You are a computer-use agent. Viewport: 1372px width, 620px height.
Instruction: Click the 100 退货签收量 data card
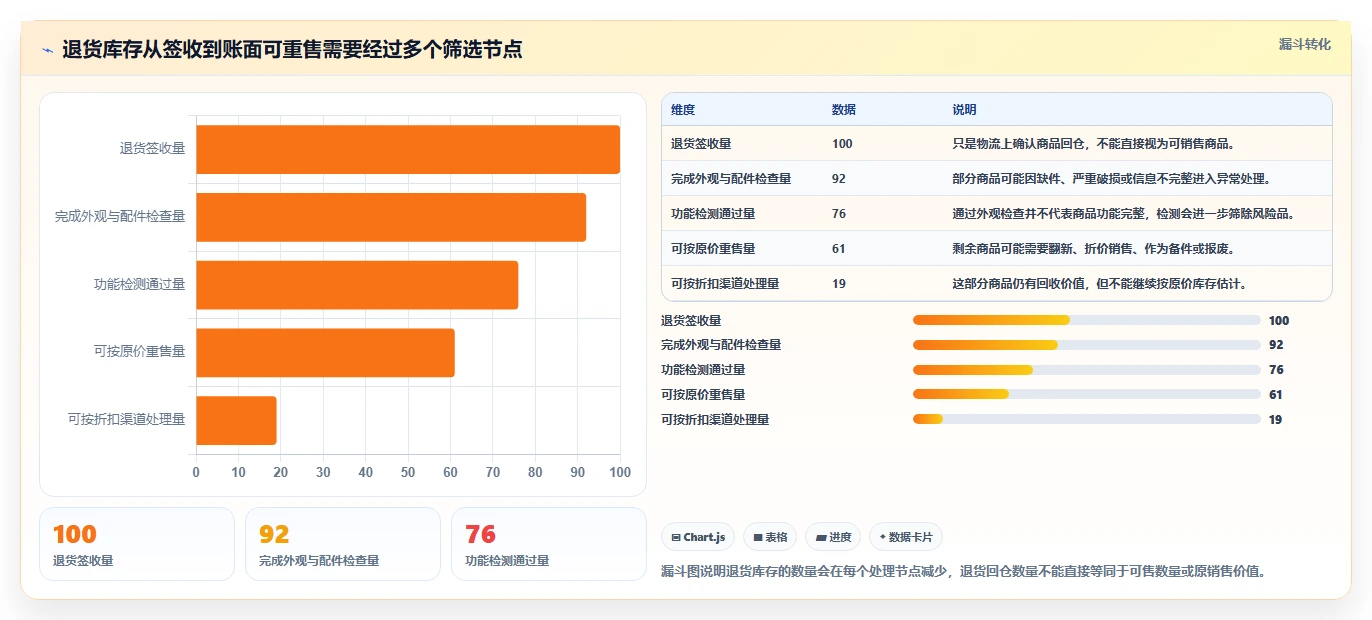pyautogui.click(x=137, y=544)
